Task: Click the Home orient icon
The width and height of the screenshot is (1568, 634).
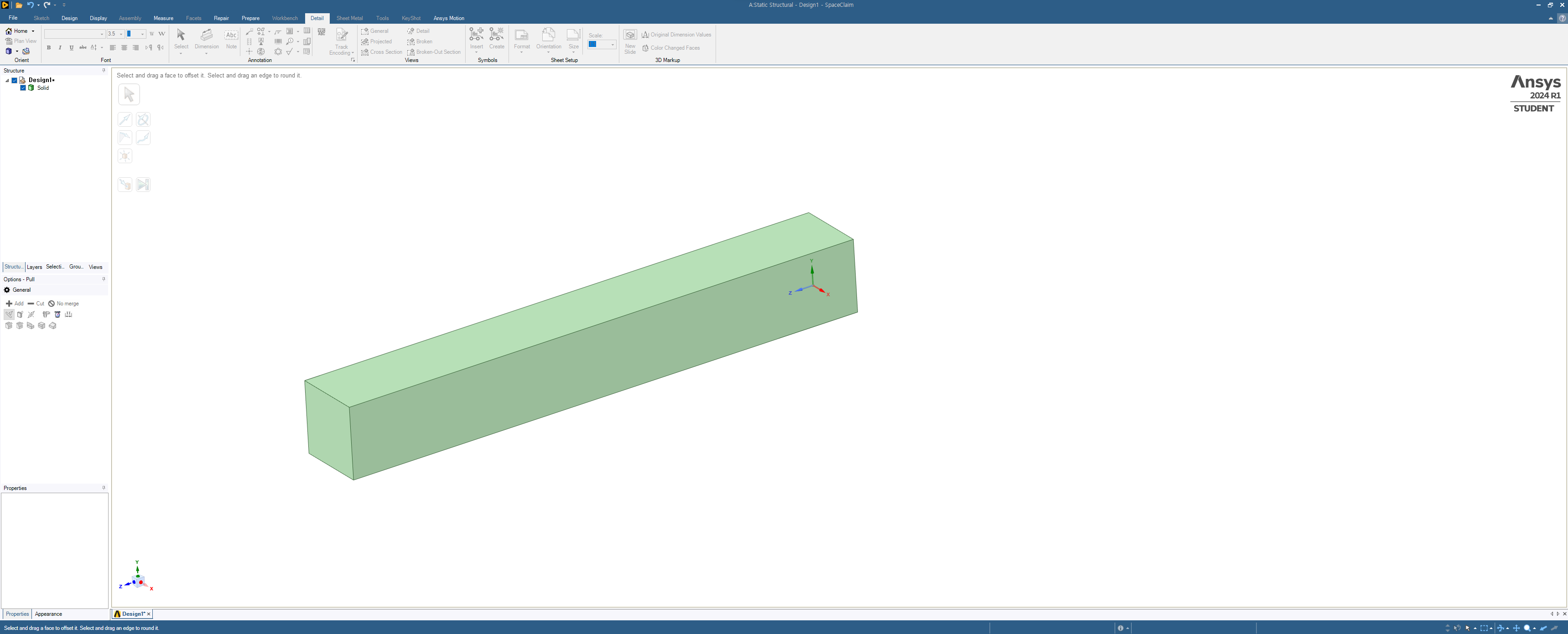Action: point(9,31)
